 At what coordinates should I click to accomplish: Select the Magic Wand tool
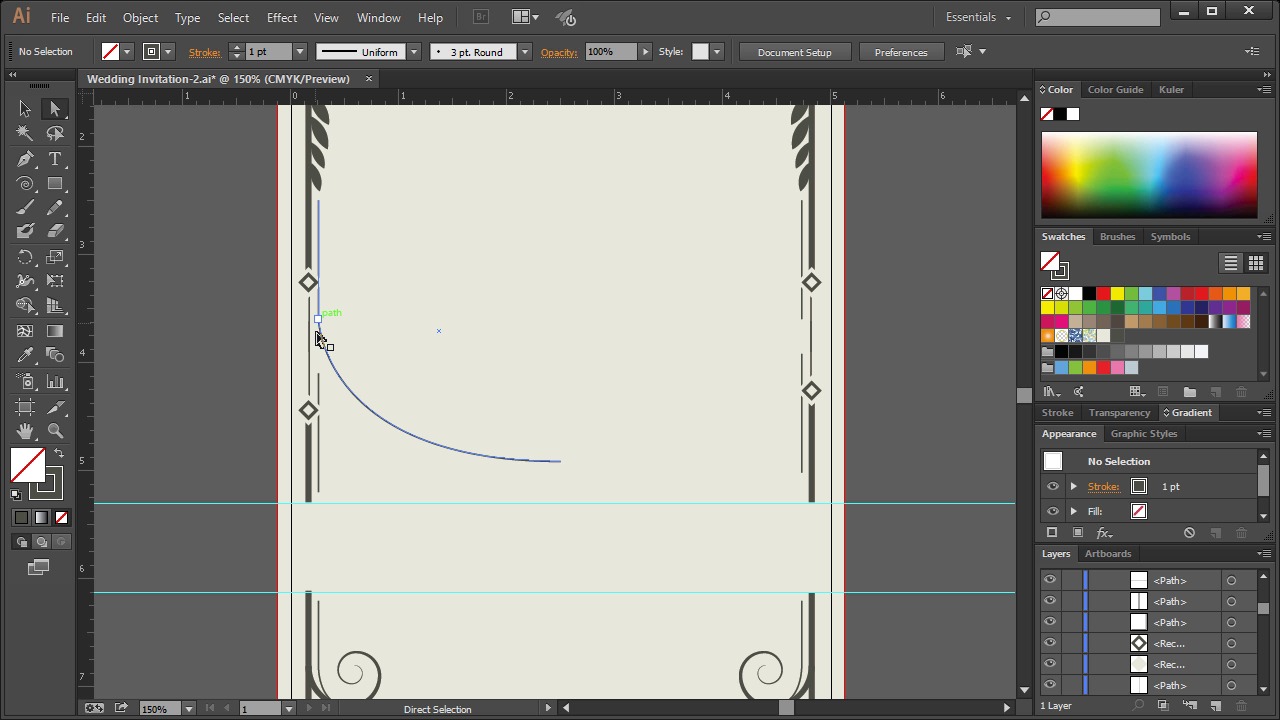coord(25,133)
